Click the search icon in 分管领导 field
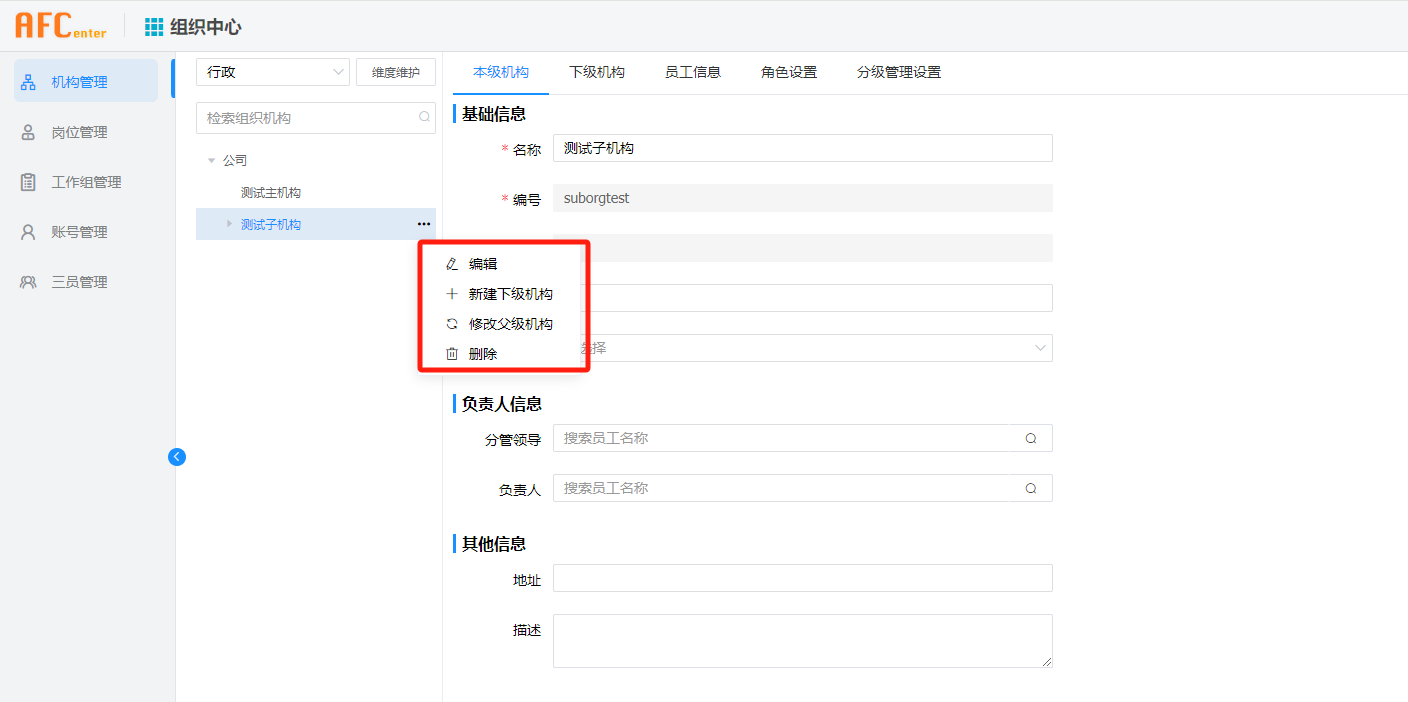This screenshot has height=702, width=1408. (1031, 438)
